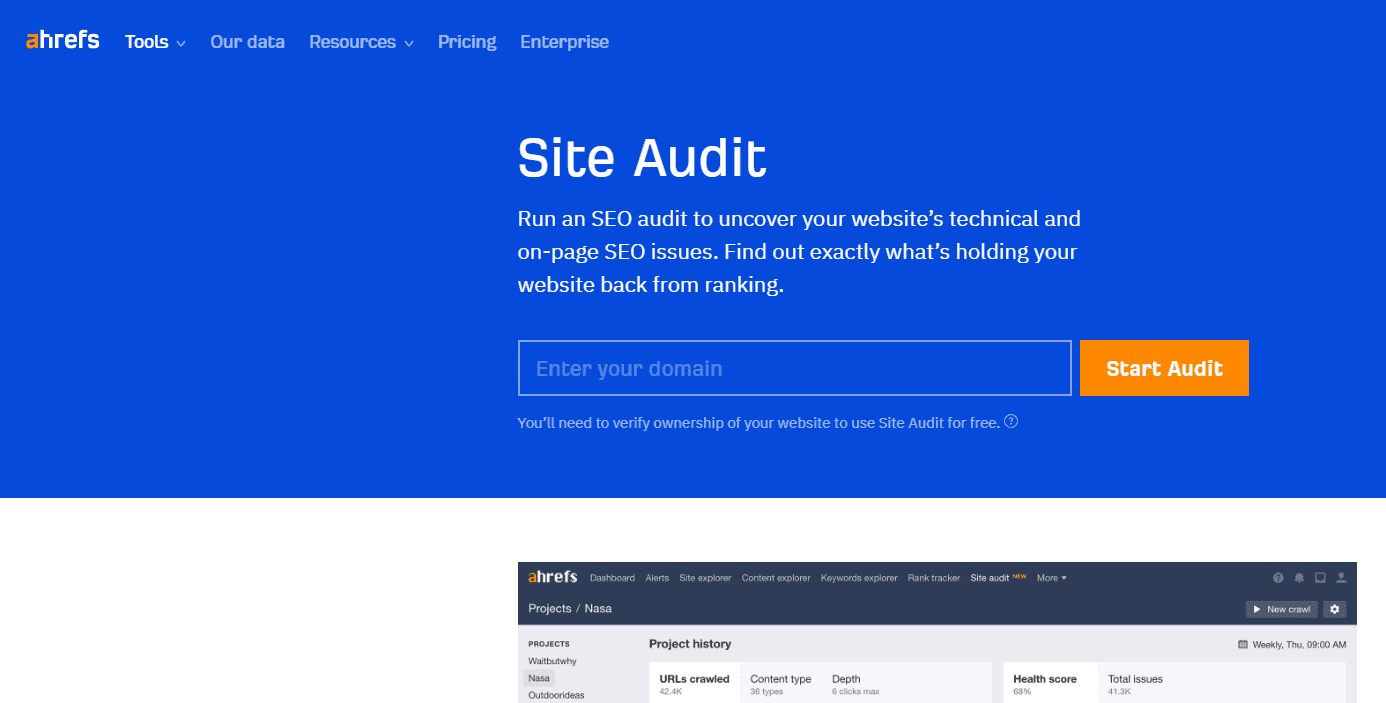The image size is (1386, 703).
Task: Open the ownership verification help question-mark icon
Action: 1011,421
